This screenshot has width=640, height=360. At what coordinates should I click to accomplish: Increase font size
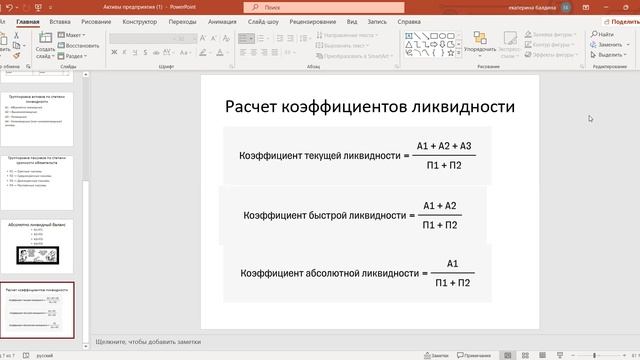click(203, 38)
